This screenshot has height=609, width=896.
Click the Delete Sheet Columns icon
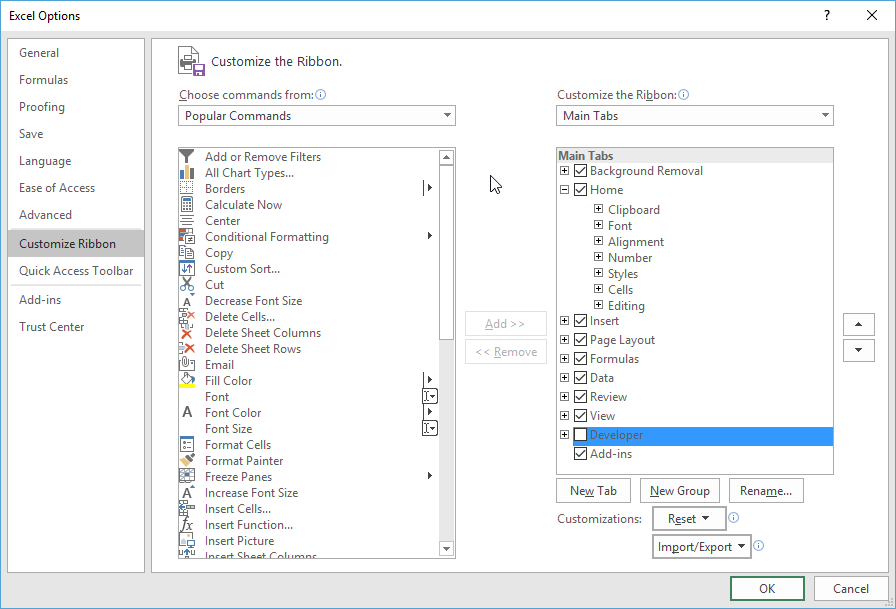click(186, 332)
